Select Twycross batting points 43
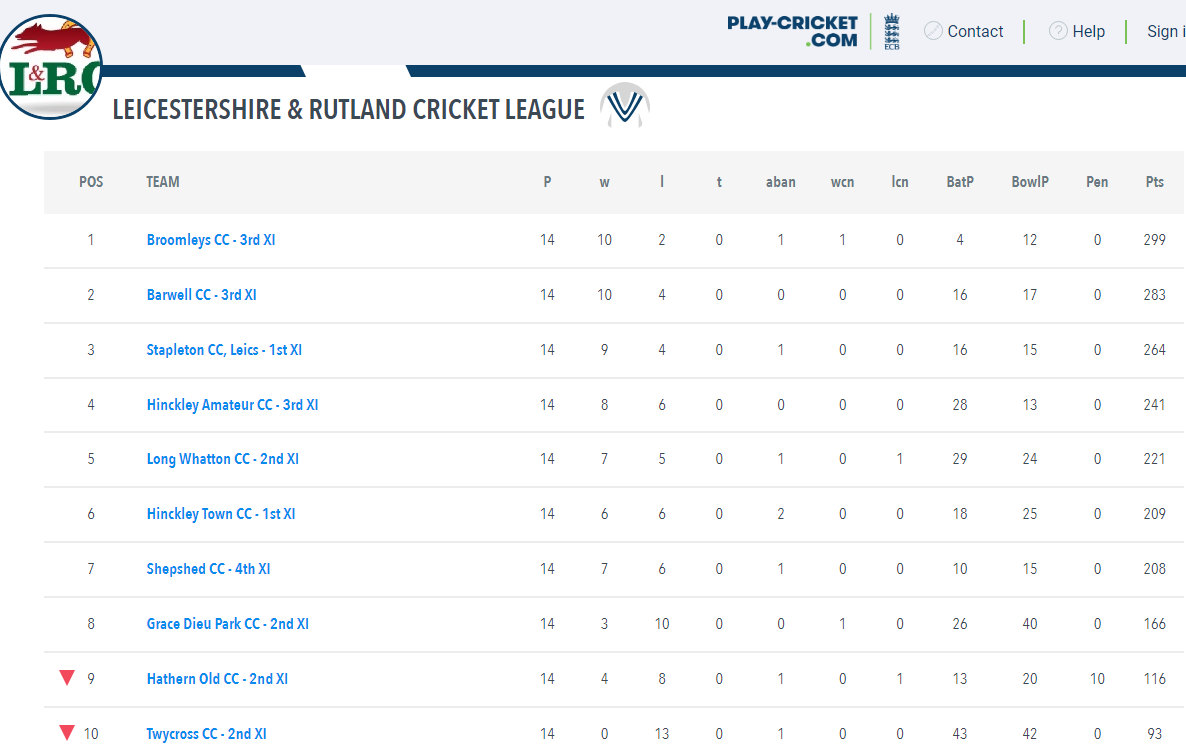Viewport: 1186px width, 754px height. tap(960, 734)
